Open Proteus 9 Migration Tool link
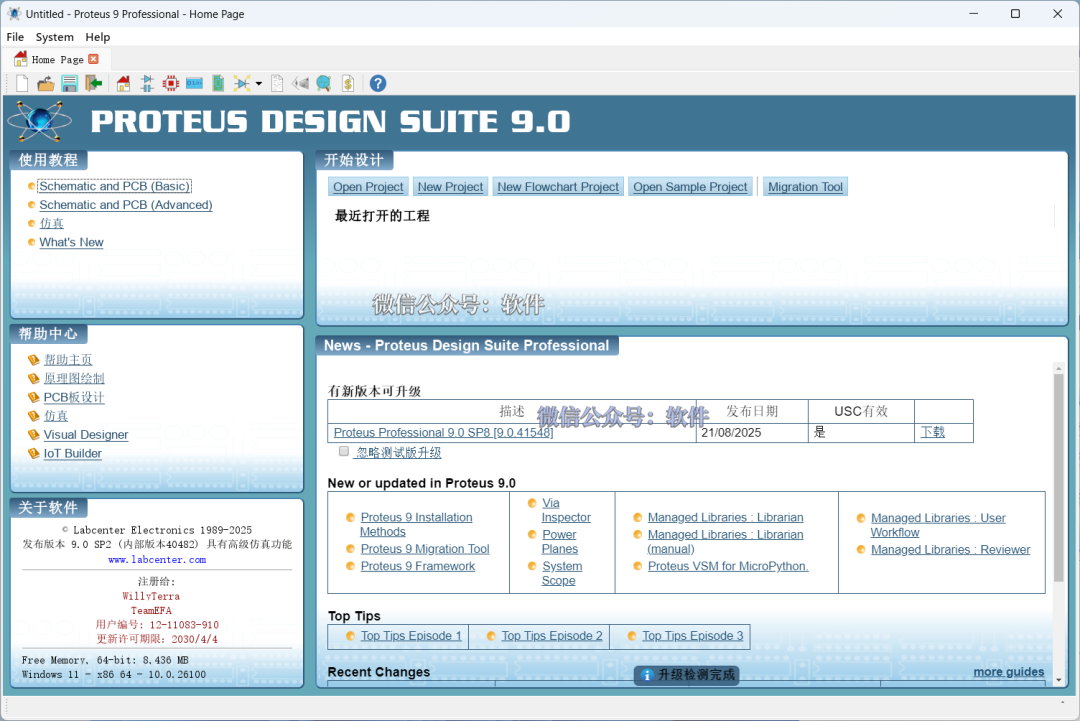This screenshot has height=721, width=1080. (424, 549)
